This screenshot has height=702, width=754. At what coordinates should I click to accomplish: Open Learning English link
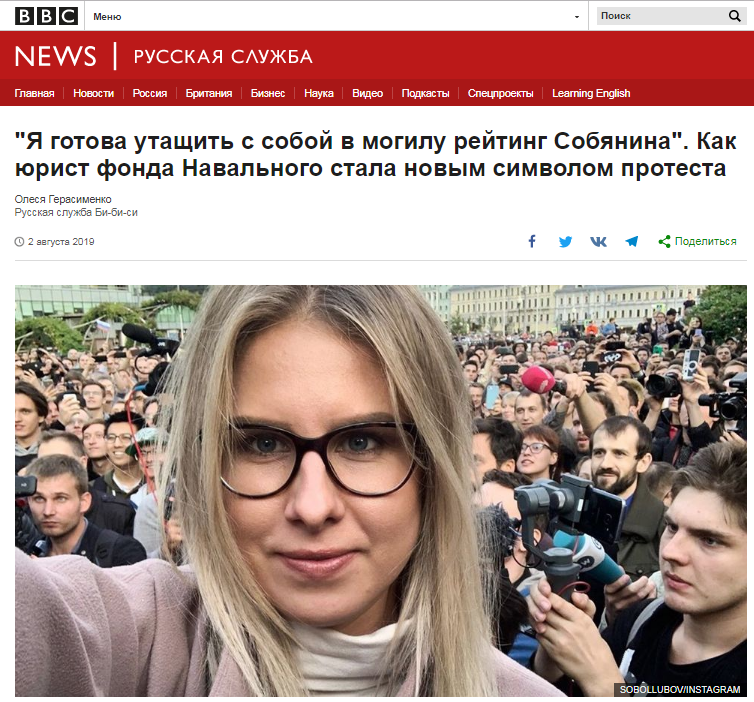pyautogui.click(x=591, y=93)
